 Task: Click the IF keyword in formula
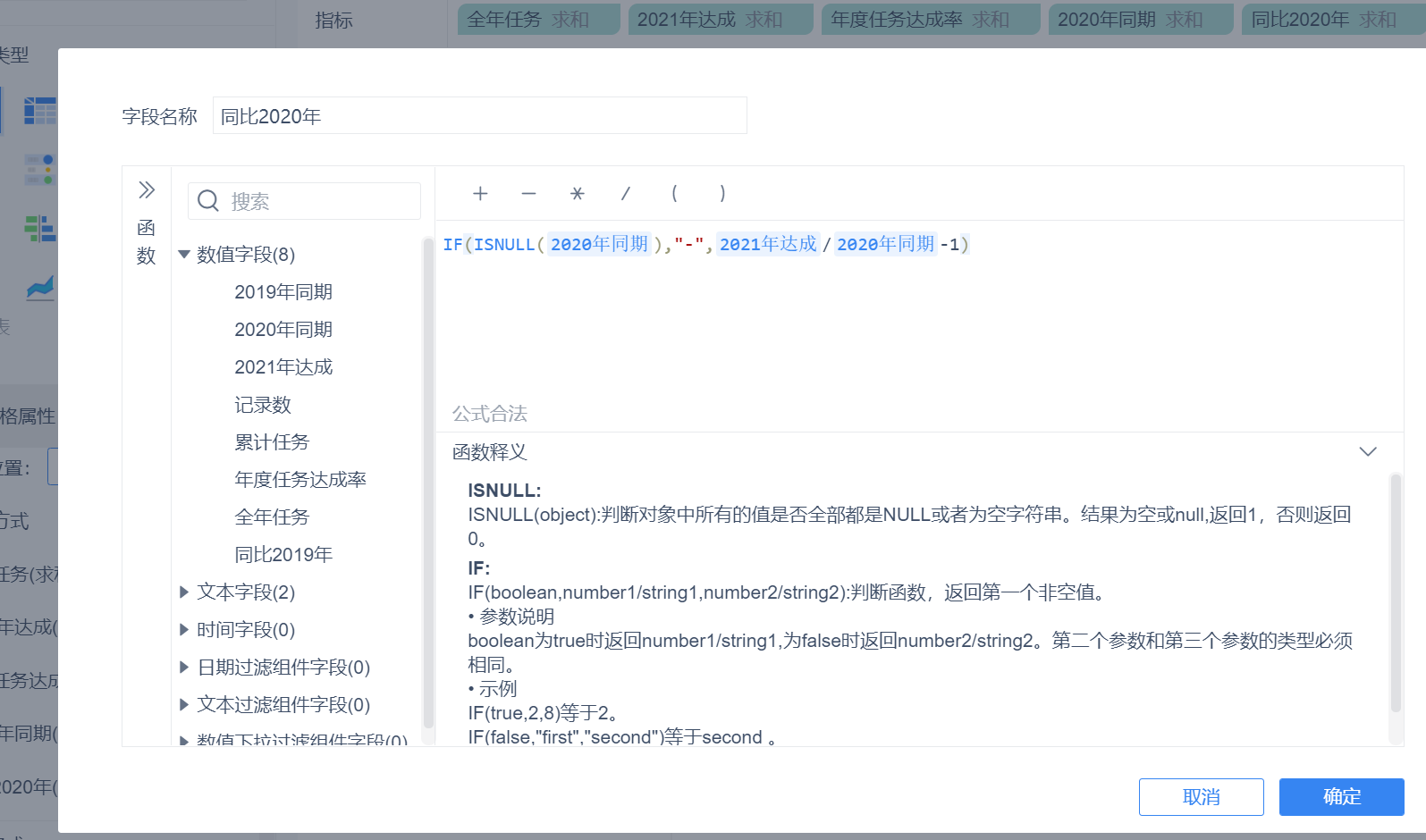pos(453,245)
